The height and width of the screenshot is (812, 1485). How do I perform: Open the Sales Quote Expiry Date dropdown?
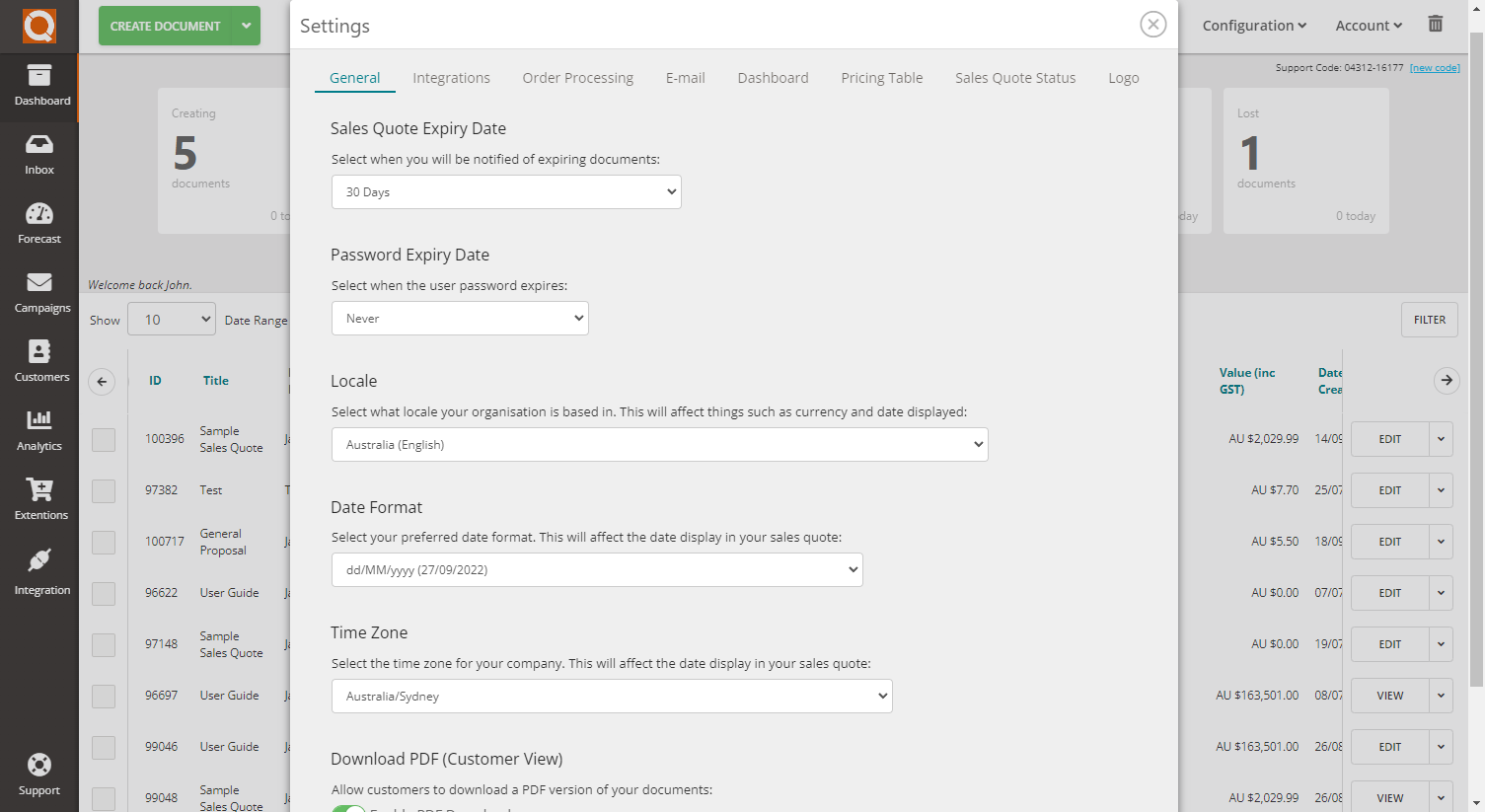point(505,191)
